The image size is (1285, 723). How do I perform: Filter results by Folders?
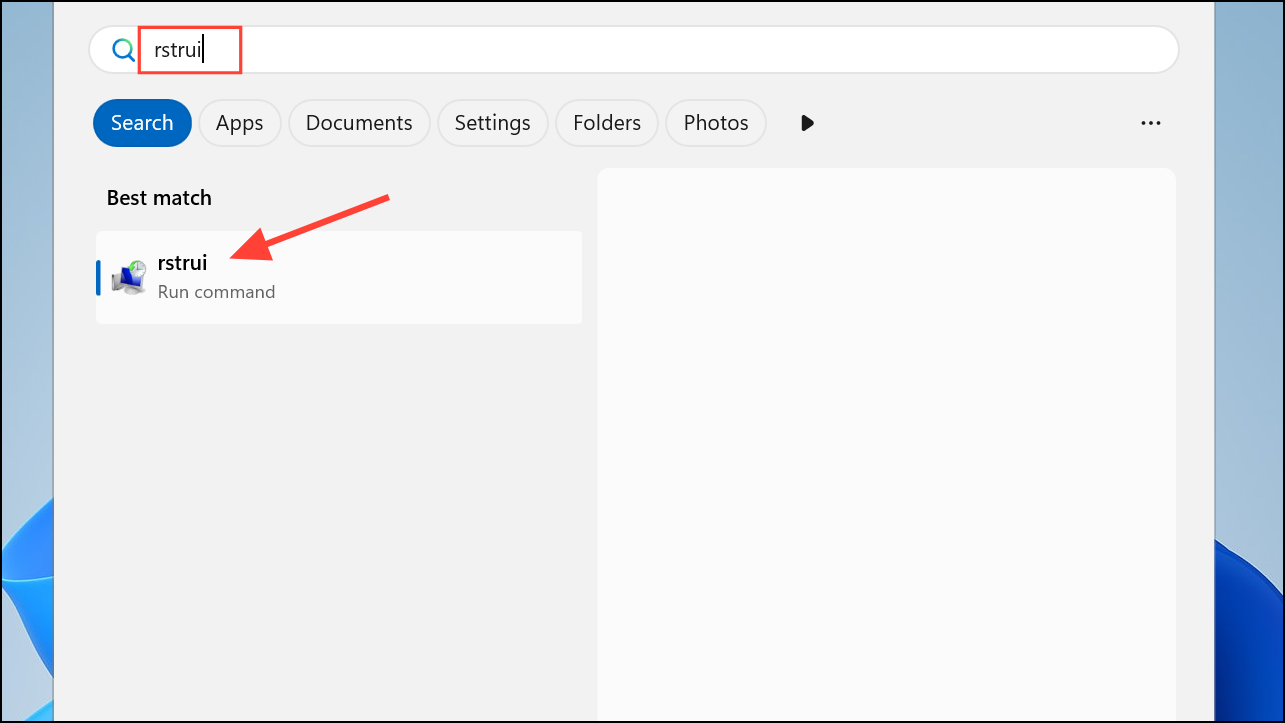point(606,123)
